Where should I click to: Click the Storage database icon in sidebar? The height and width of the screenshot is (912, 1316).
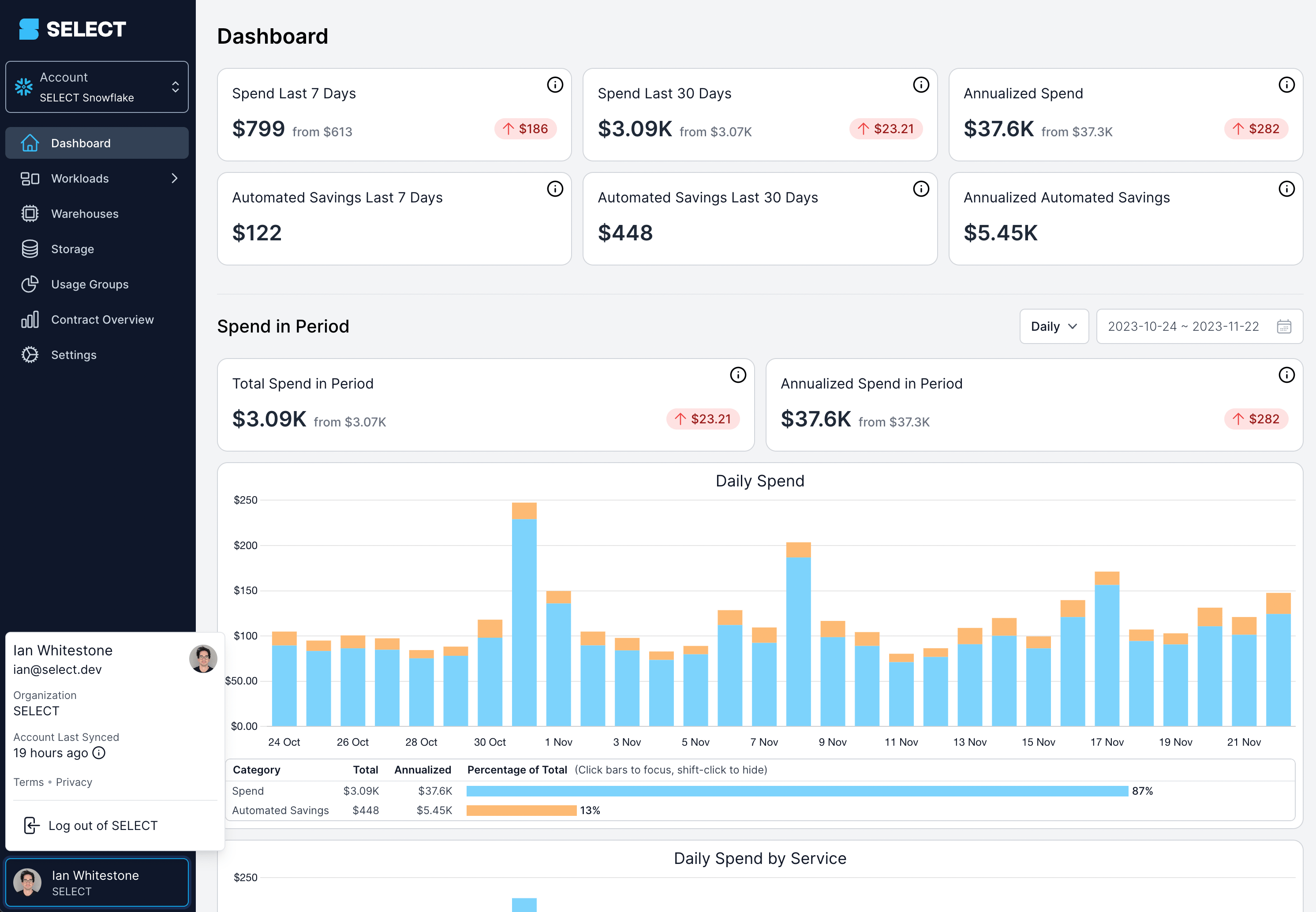30,249
